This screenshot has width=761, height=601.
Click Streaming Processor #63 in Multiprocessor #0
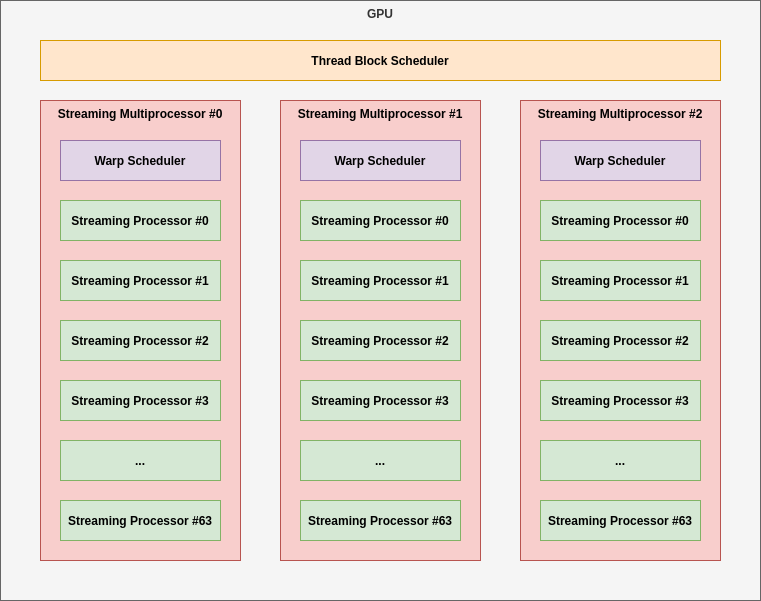140,521
